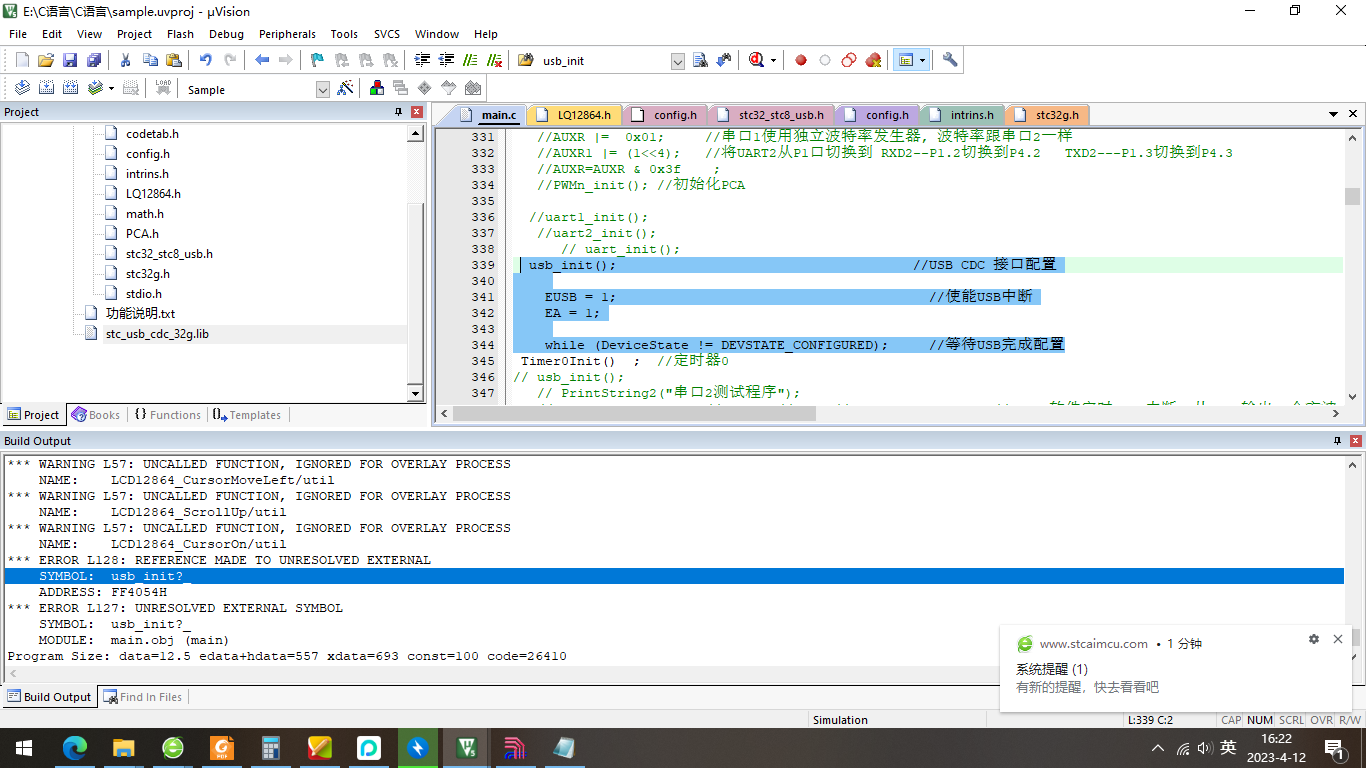Click the Undo arrow icon
The width and height of the screenshot is (1366, 768).
coord(205,60)
